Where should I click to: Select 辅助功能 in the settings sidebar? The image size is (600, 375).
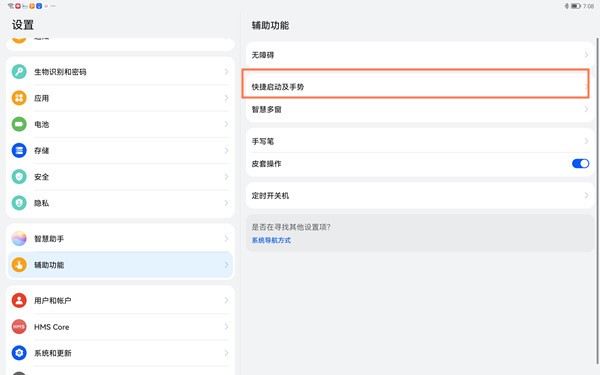click(x=120, y=265)
